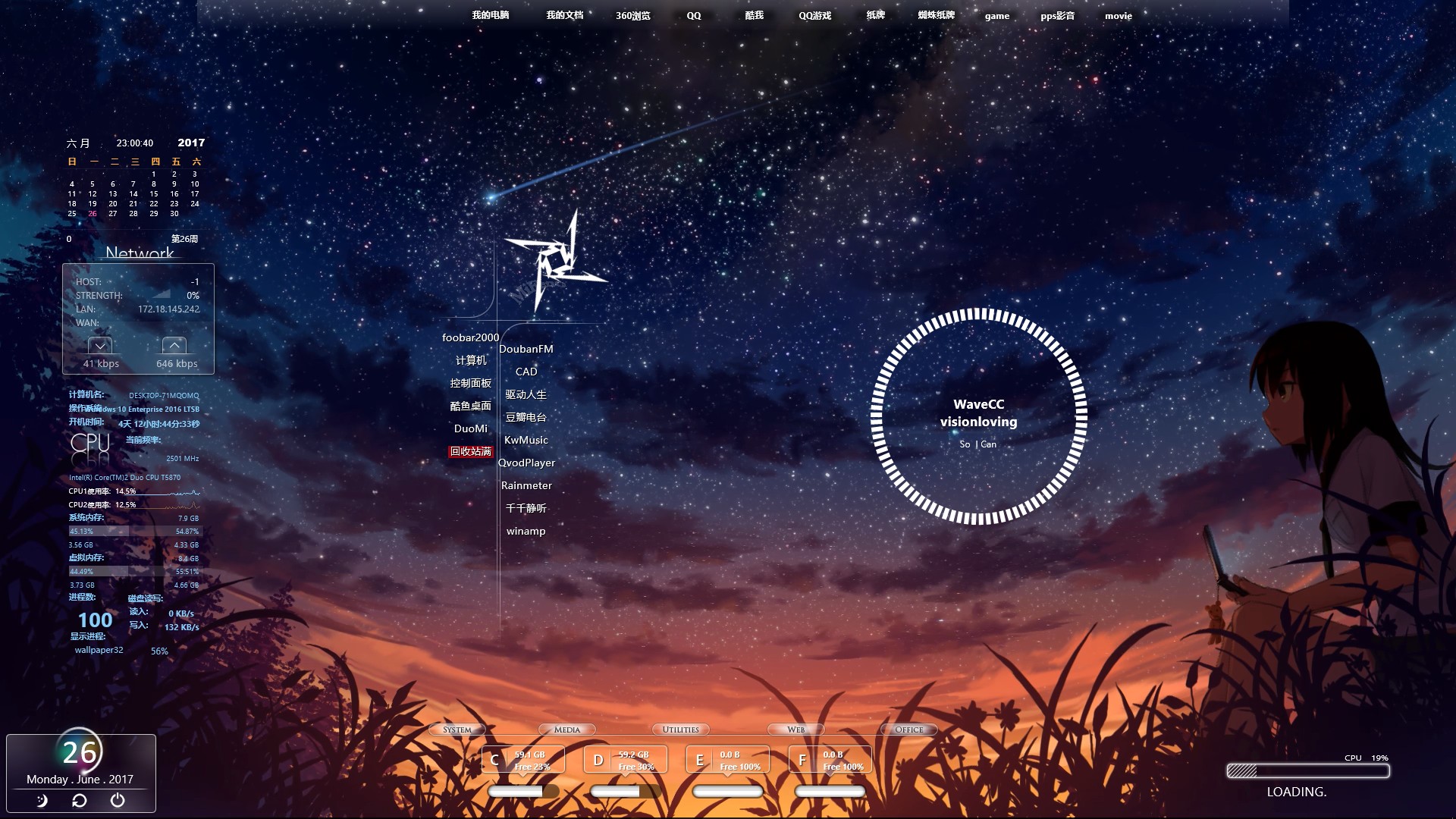Click the upload arrow icon above 646 kbps

(174, 345)
